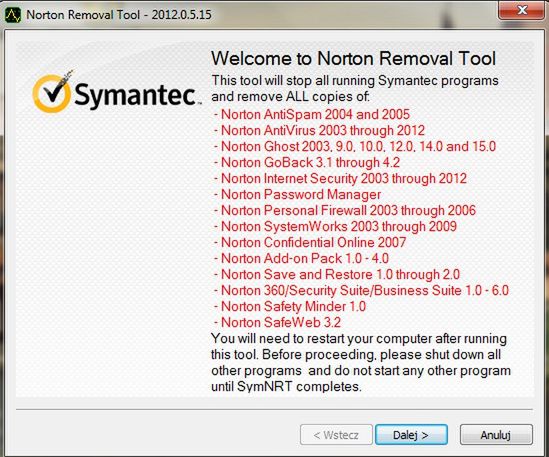
Task: Click Norton Save and Restore line
Action: point(336,275)
